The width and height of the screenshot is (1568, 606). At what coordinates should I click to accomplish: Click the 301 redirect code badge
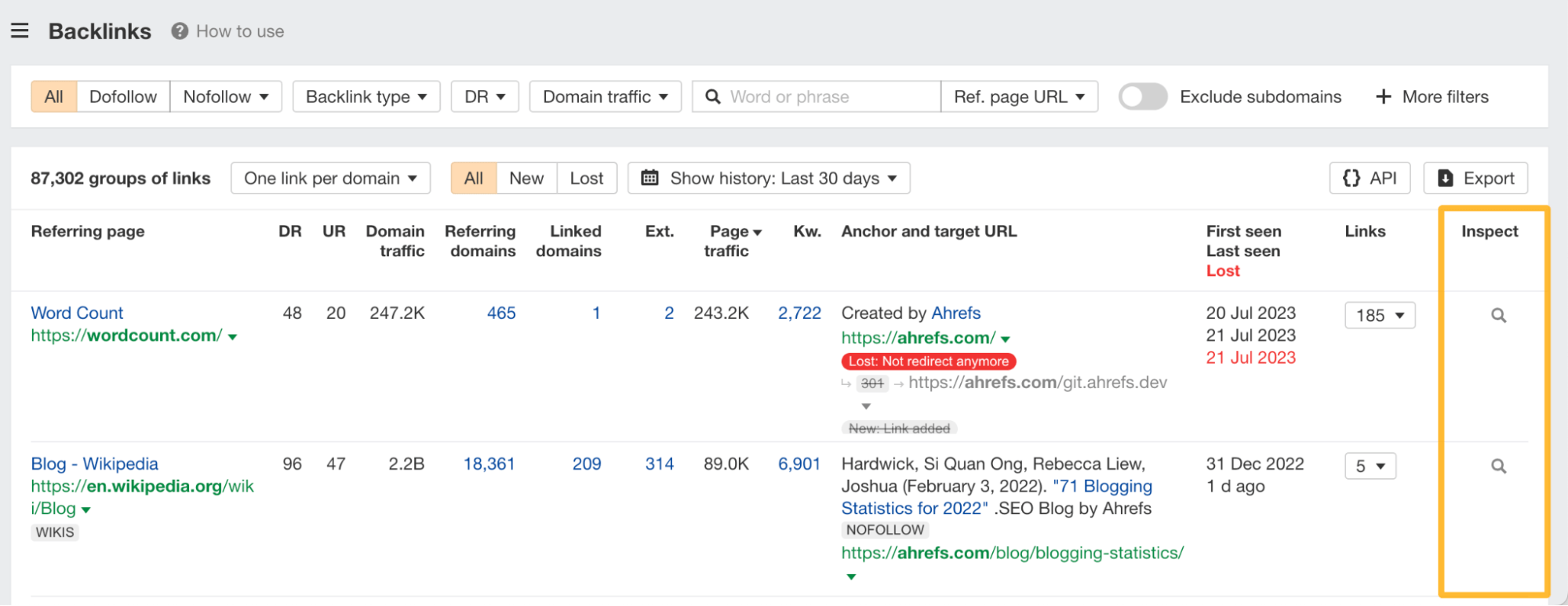872,383
